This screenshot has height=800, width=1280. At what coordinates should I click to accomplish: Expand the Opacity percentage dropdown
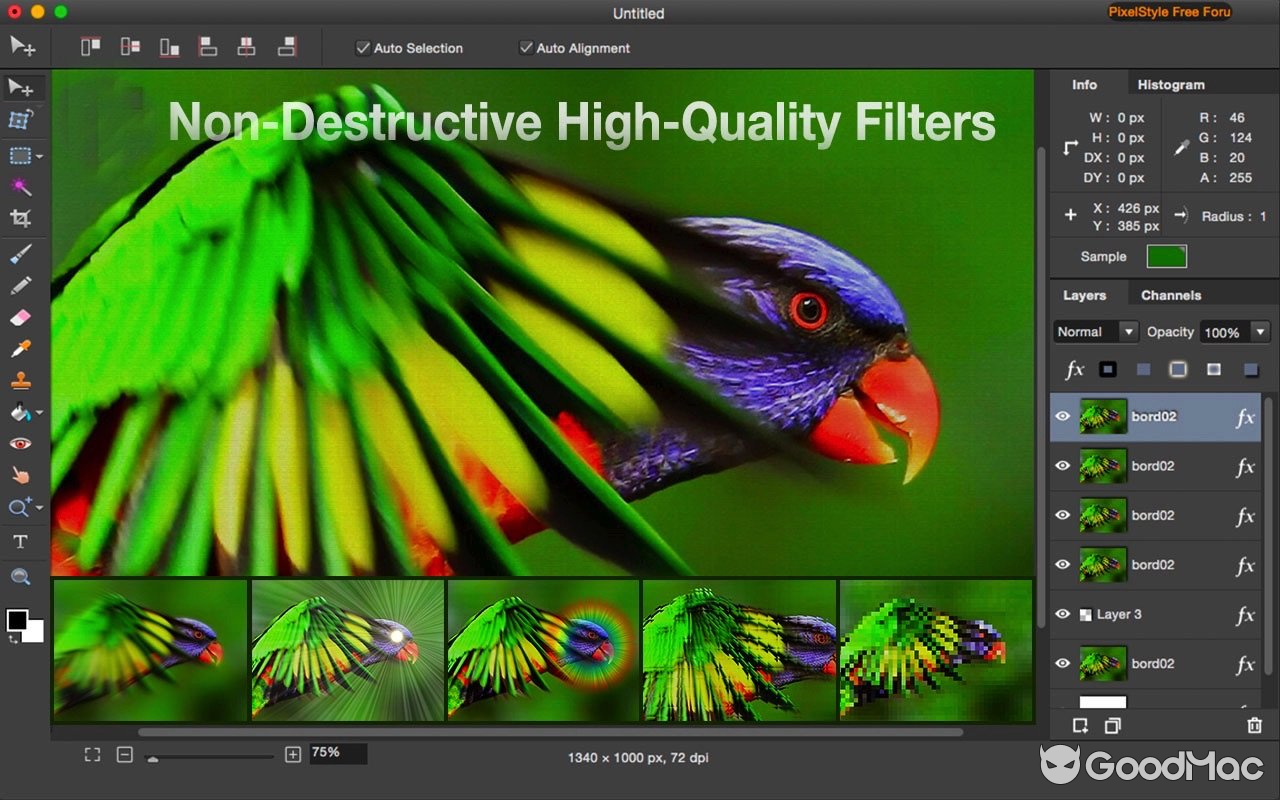tap(1260, 331)
